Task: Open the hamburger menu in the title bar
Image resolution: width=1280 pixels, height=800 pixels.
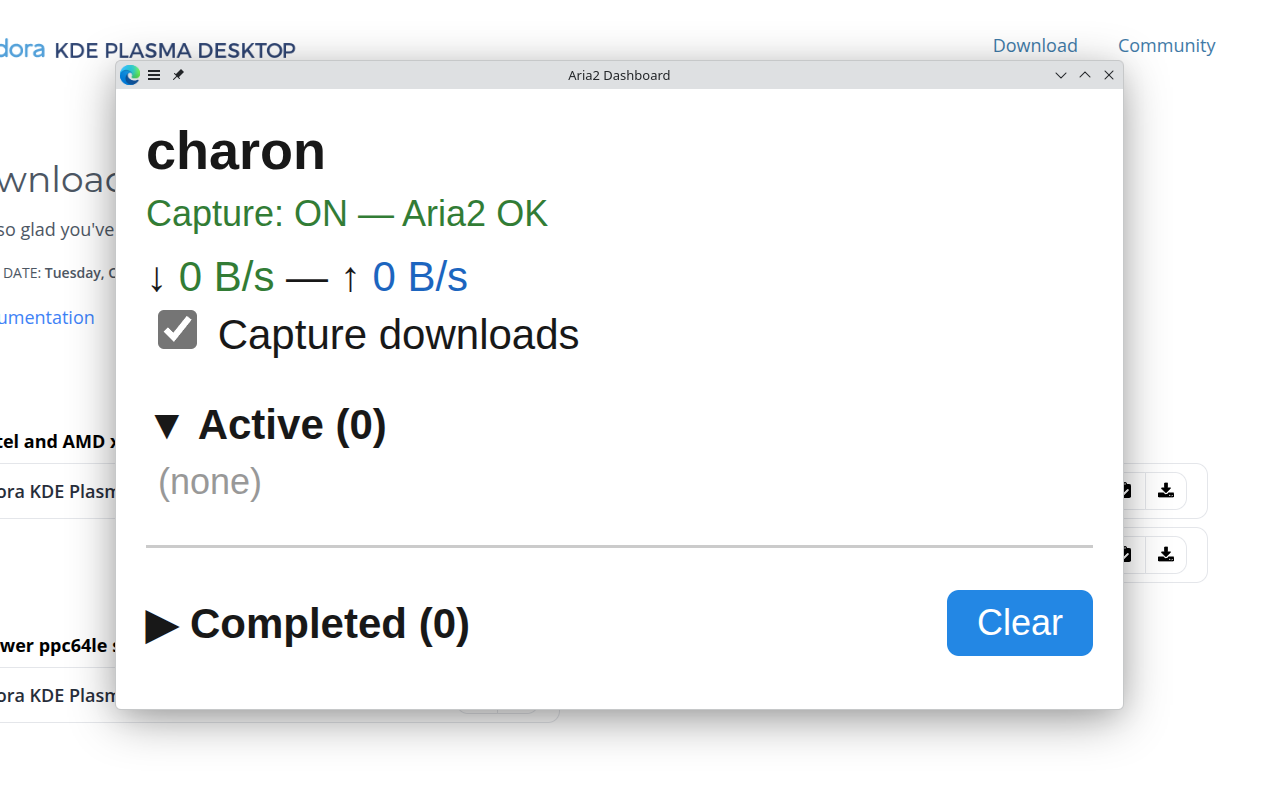Action: pyautogui.click(x=154, y=75)
